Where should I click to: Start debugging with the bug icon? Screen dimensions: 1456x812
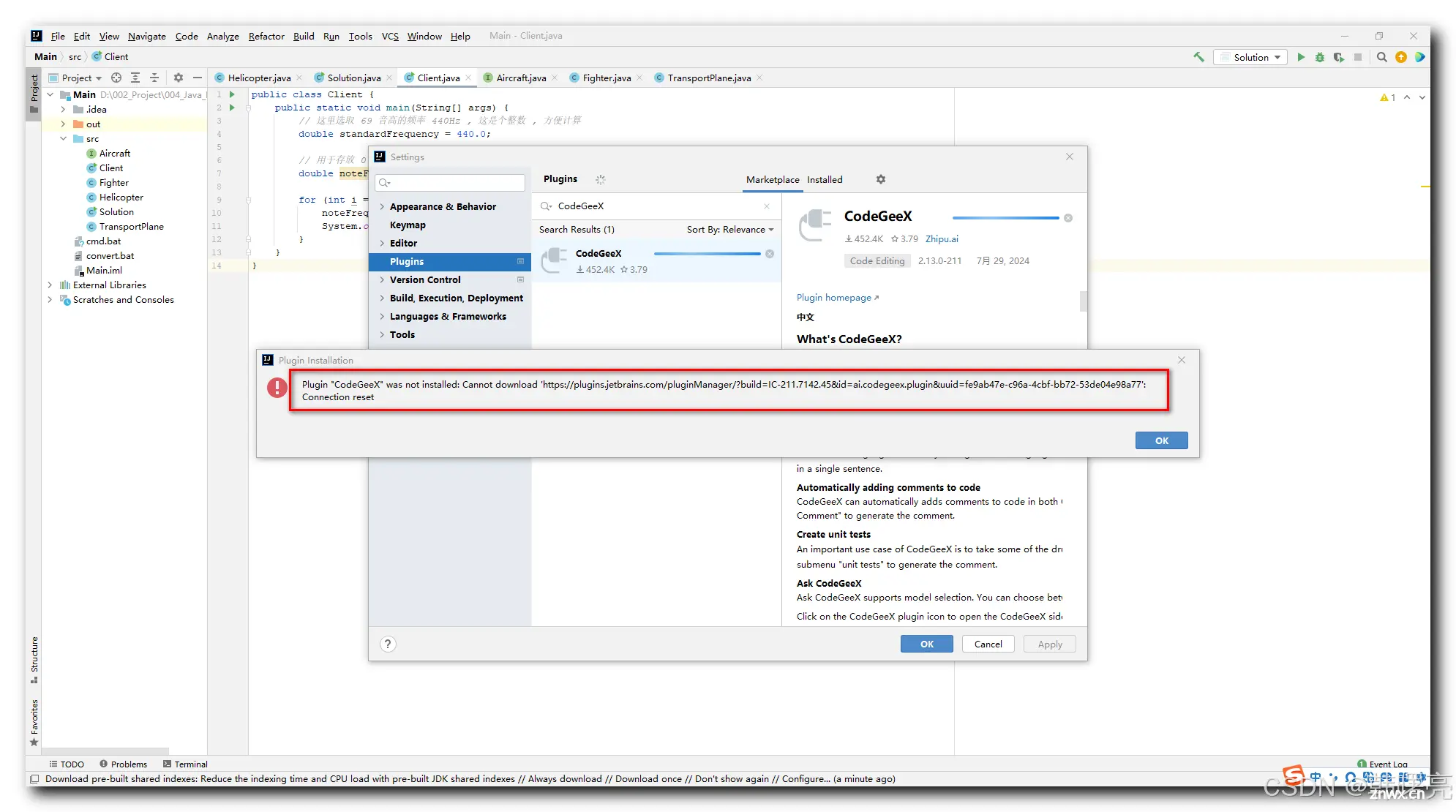[x=1320, y=57]
